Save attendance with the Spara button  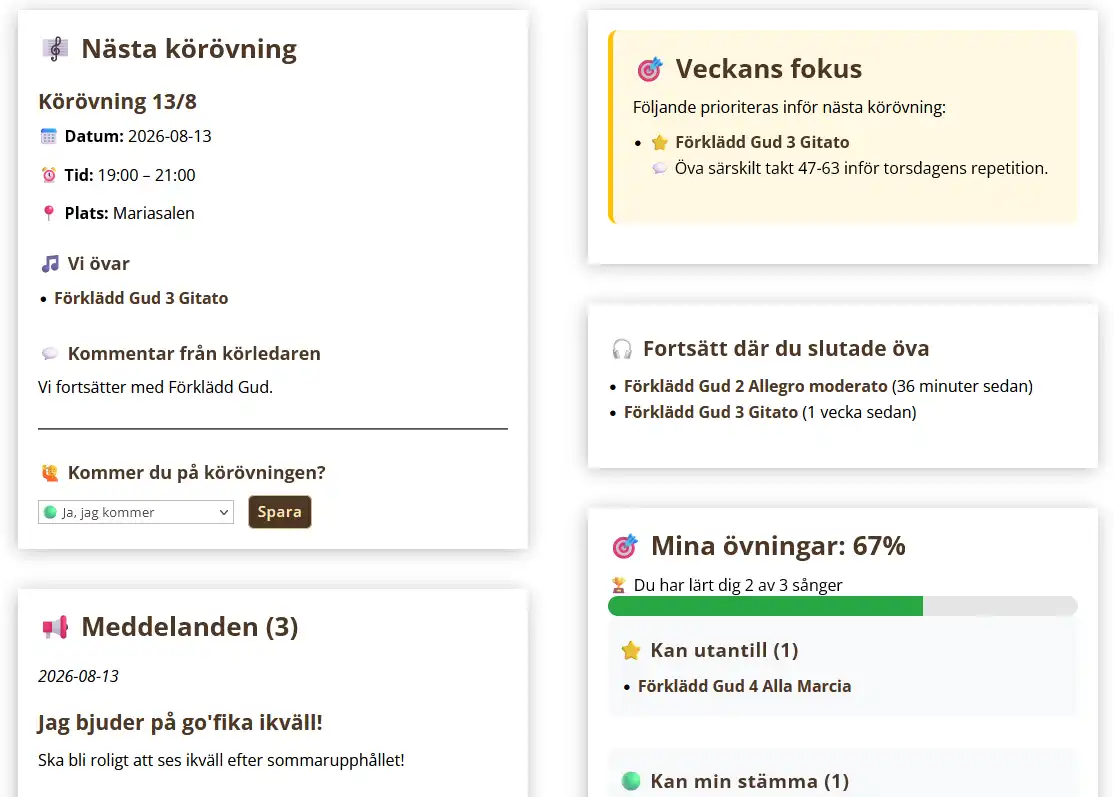(280, 512)
